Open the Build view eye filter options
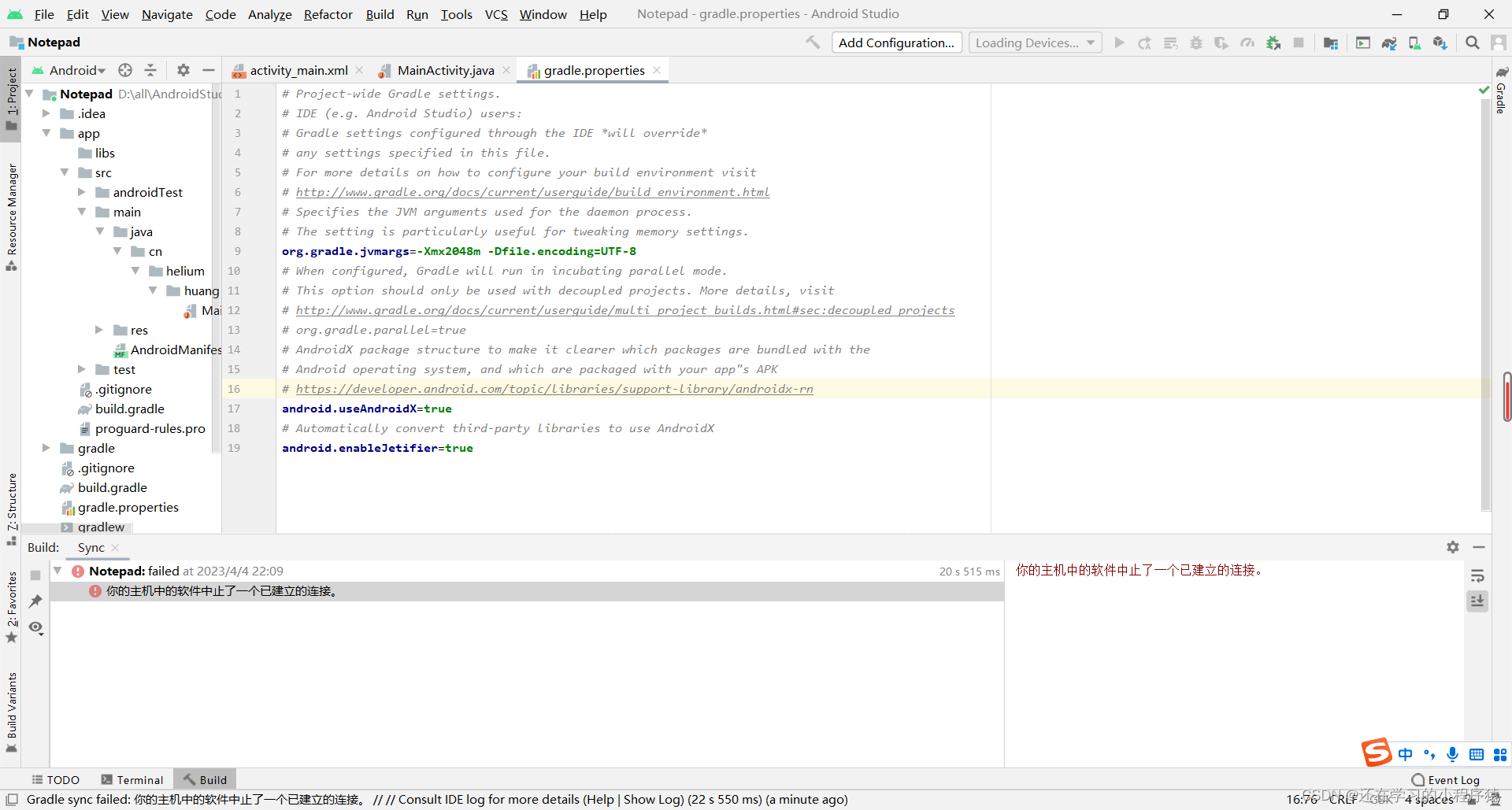1512x810 pixels. coord(35,628)
